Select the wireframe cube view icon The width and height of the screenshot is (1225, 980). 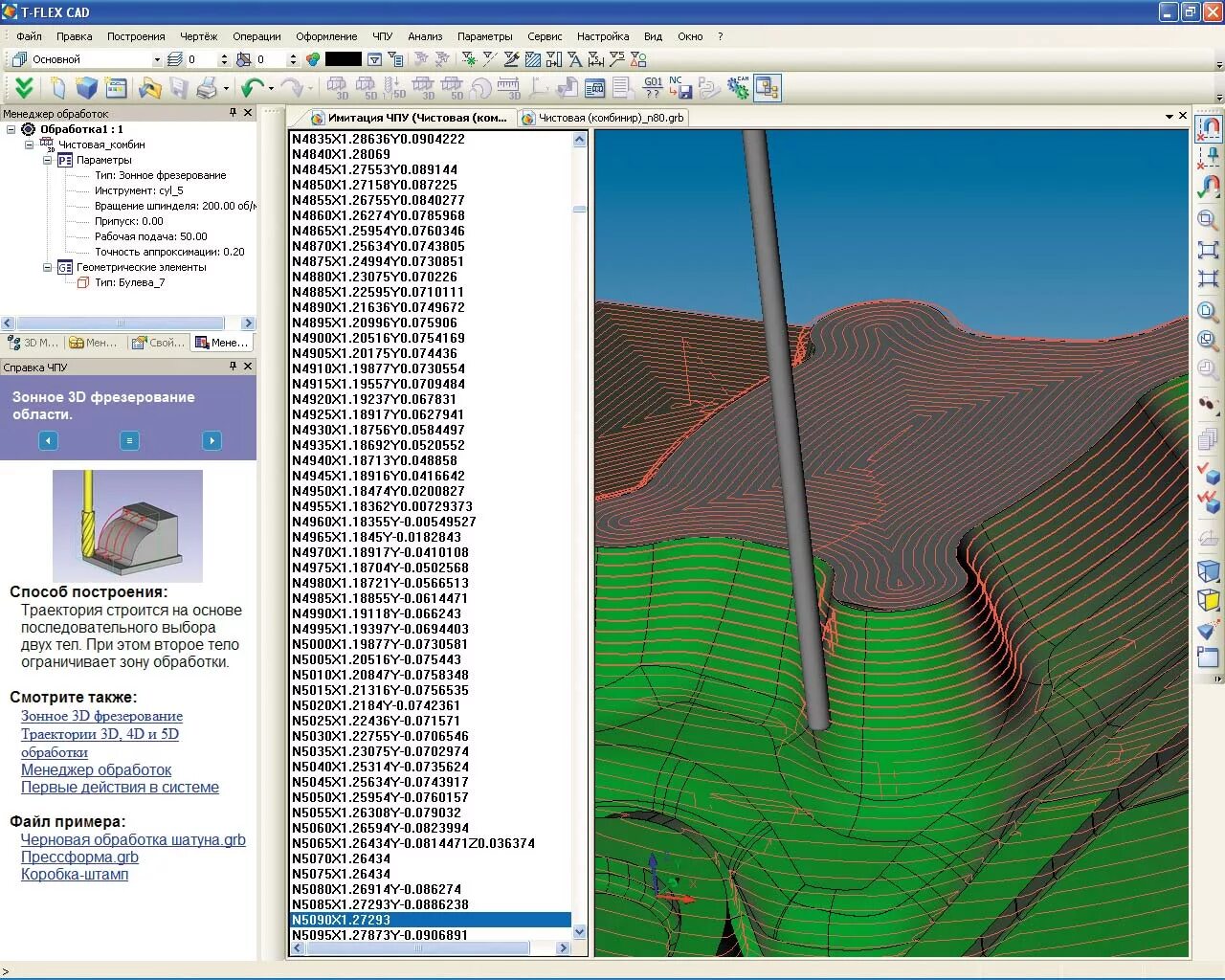[x=1209, y=571]
